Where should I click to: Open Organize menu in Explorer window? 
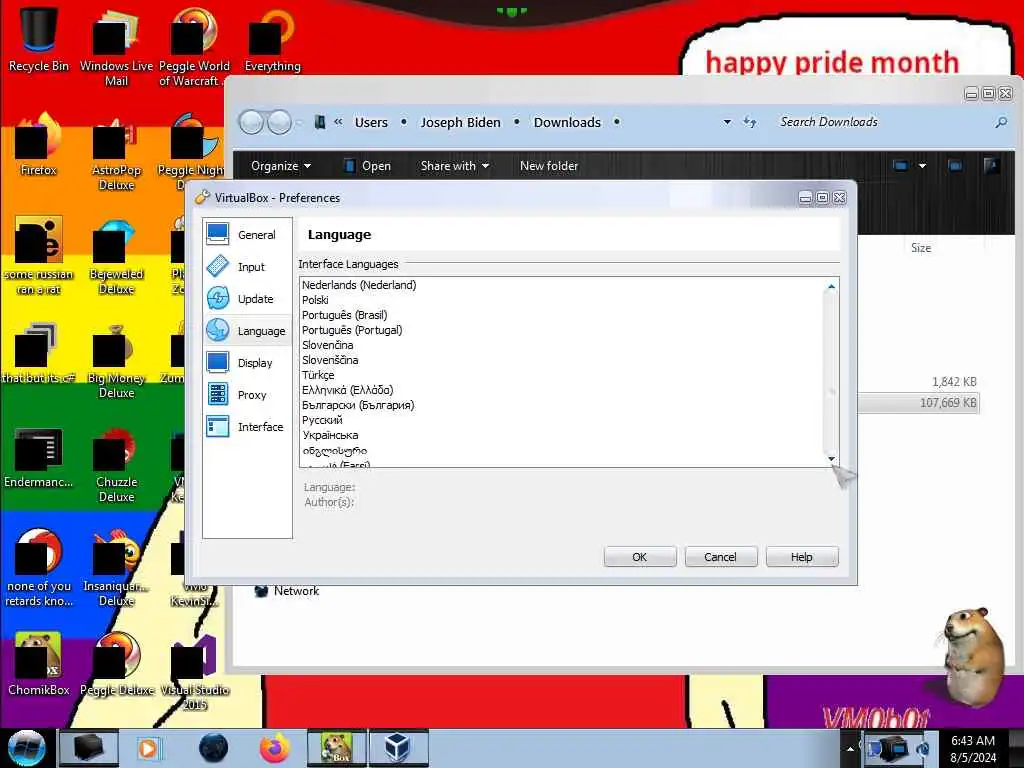[281, 166]
